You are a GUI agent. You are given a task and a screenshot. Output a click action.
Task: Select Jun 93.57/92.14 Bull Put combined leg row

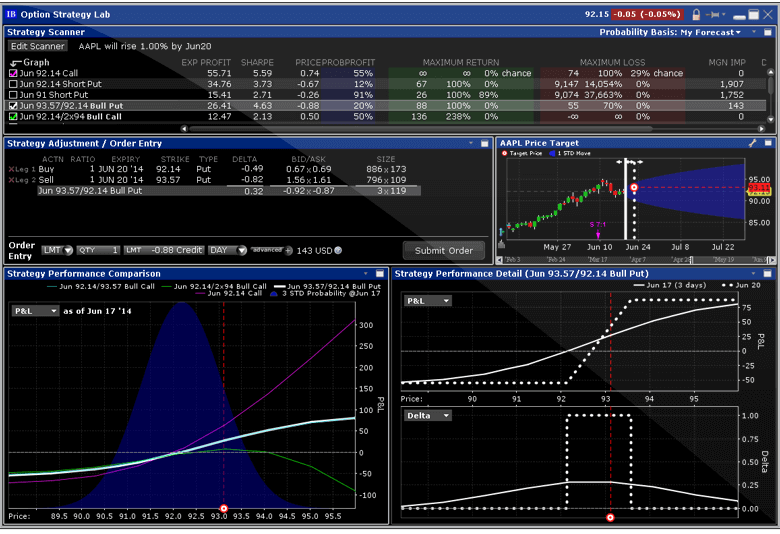click(x=229, y=191)
